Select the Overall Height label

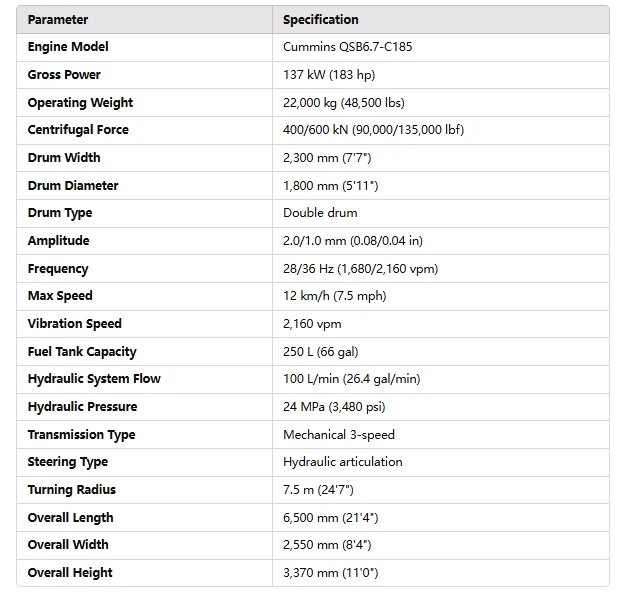coord(70,573)
